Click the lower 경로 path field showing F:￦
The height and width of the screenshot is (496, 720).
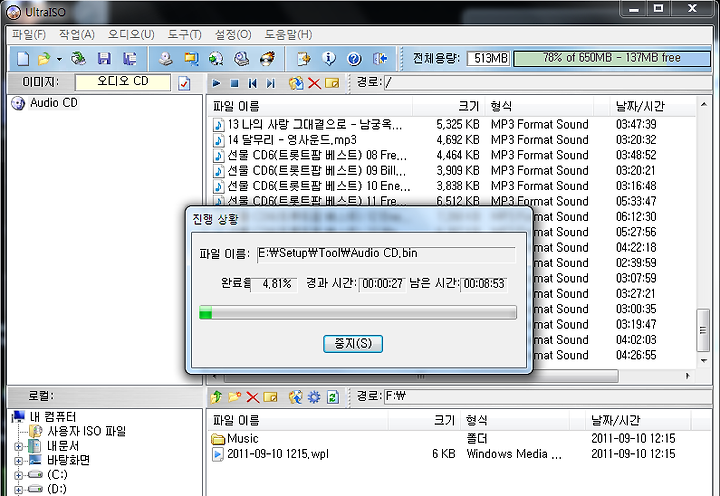pos(548,396)
